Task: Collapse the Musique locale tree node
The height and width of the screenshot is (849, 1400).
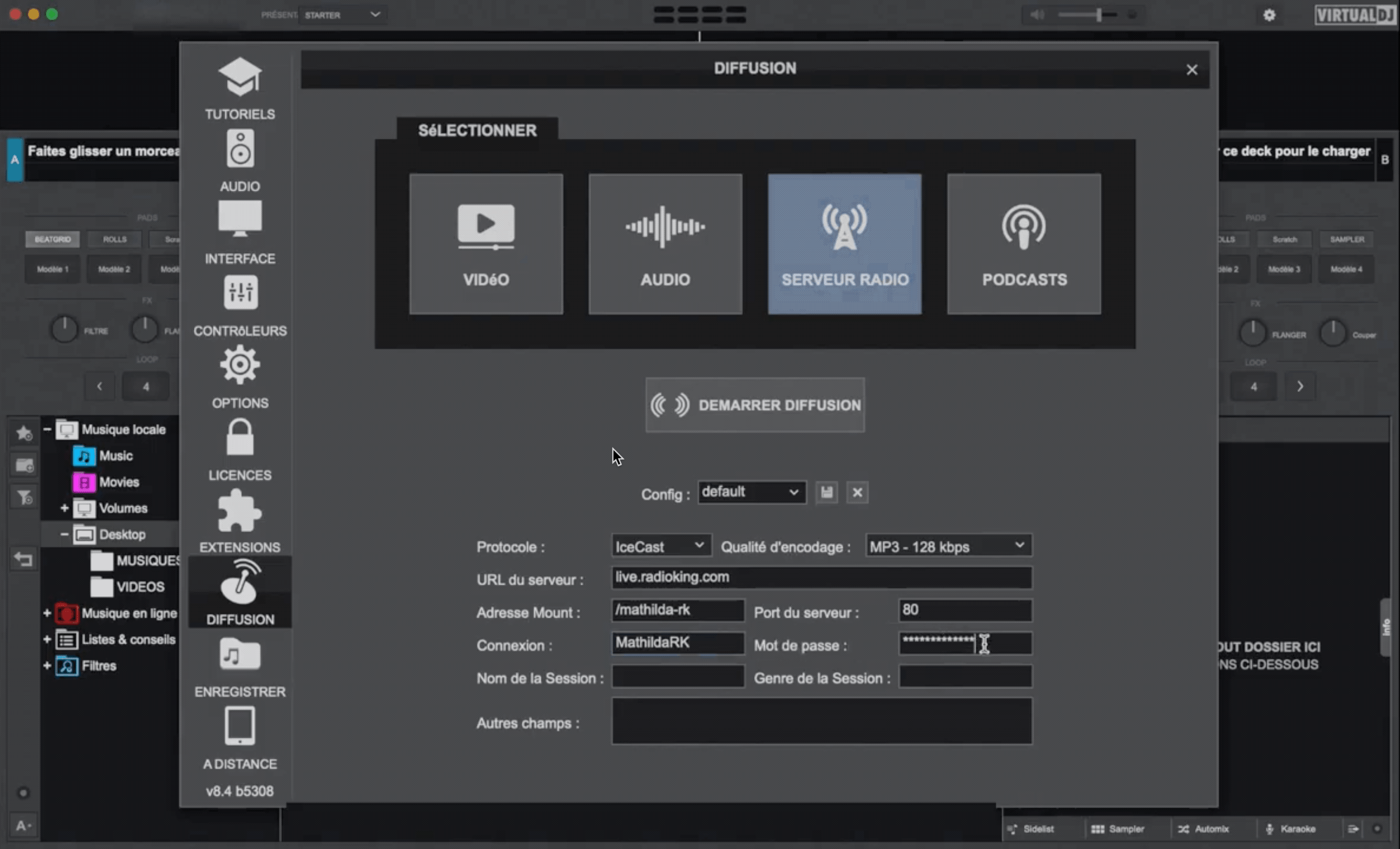Action: tap(47, 429)
